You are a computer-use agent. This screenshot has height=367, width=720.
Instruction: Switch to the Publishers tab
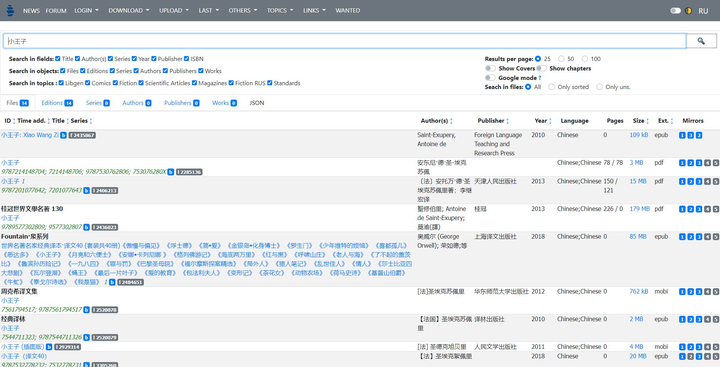(182, 103)
